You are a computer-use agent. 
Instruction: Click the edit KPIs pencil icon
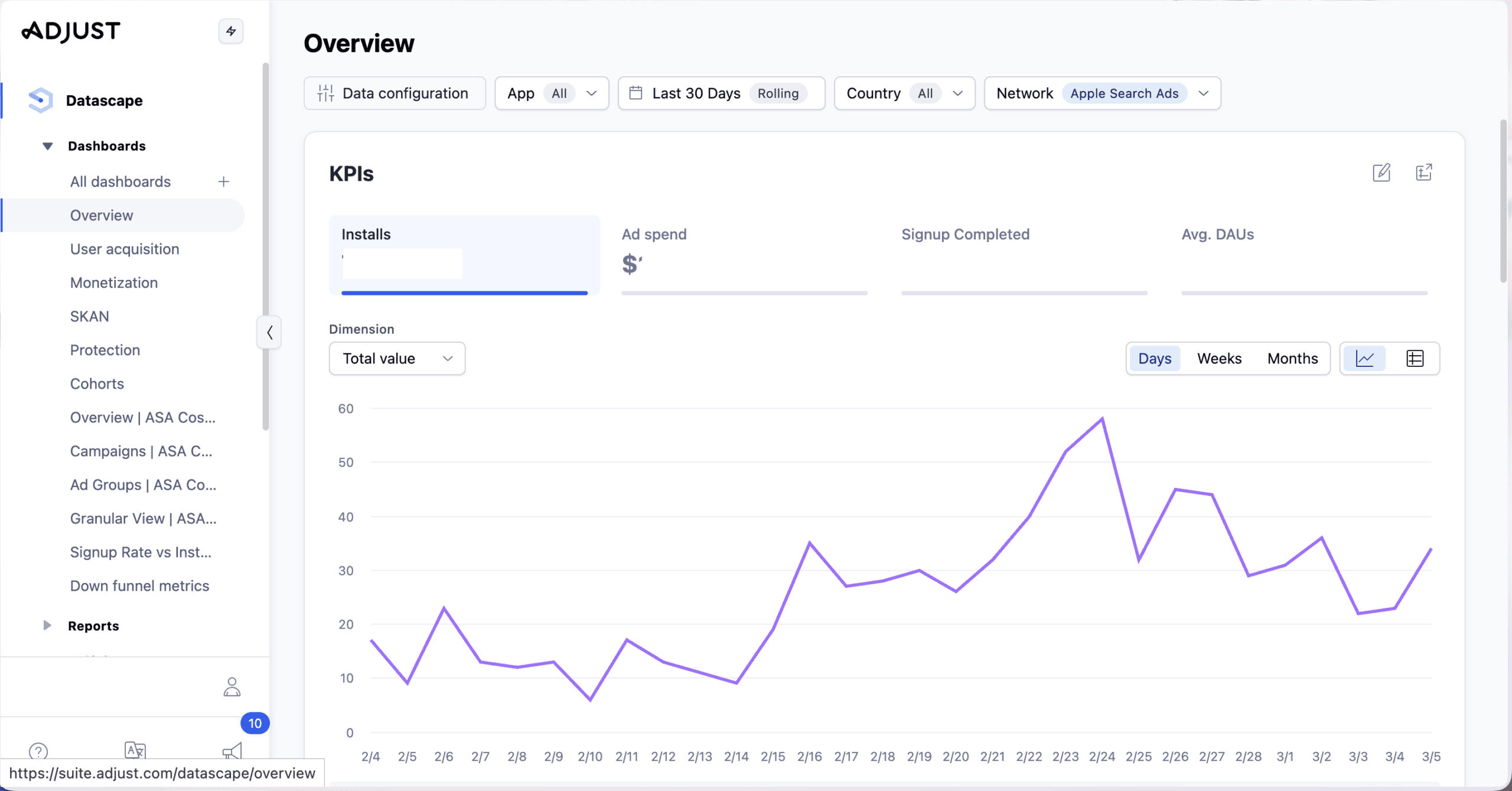(x=1381, y=172)
